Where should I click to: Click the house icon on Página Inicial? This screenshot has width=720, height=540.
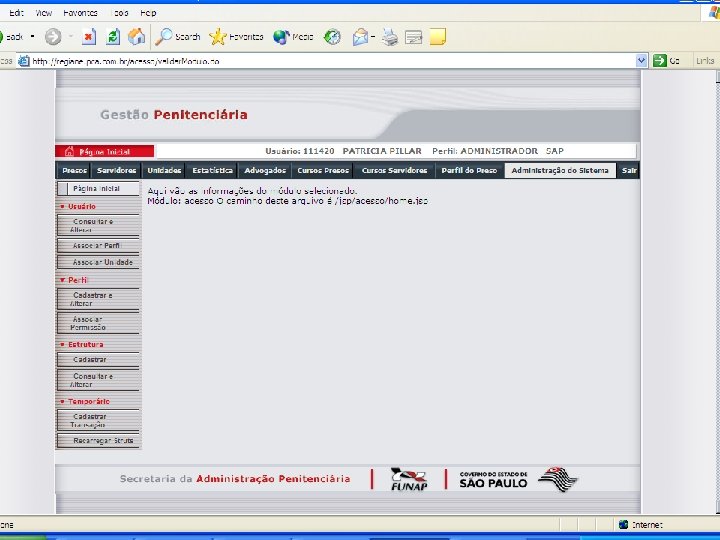pyautogui.click(x=69, y=151)
